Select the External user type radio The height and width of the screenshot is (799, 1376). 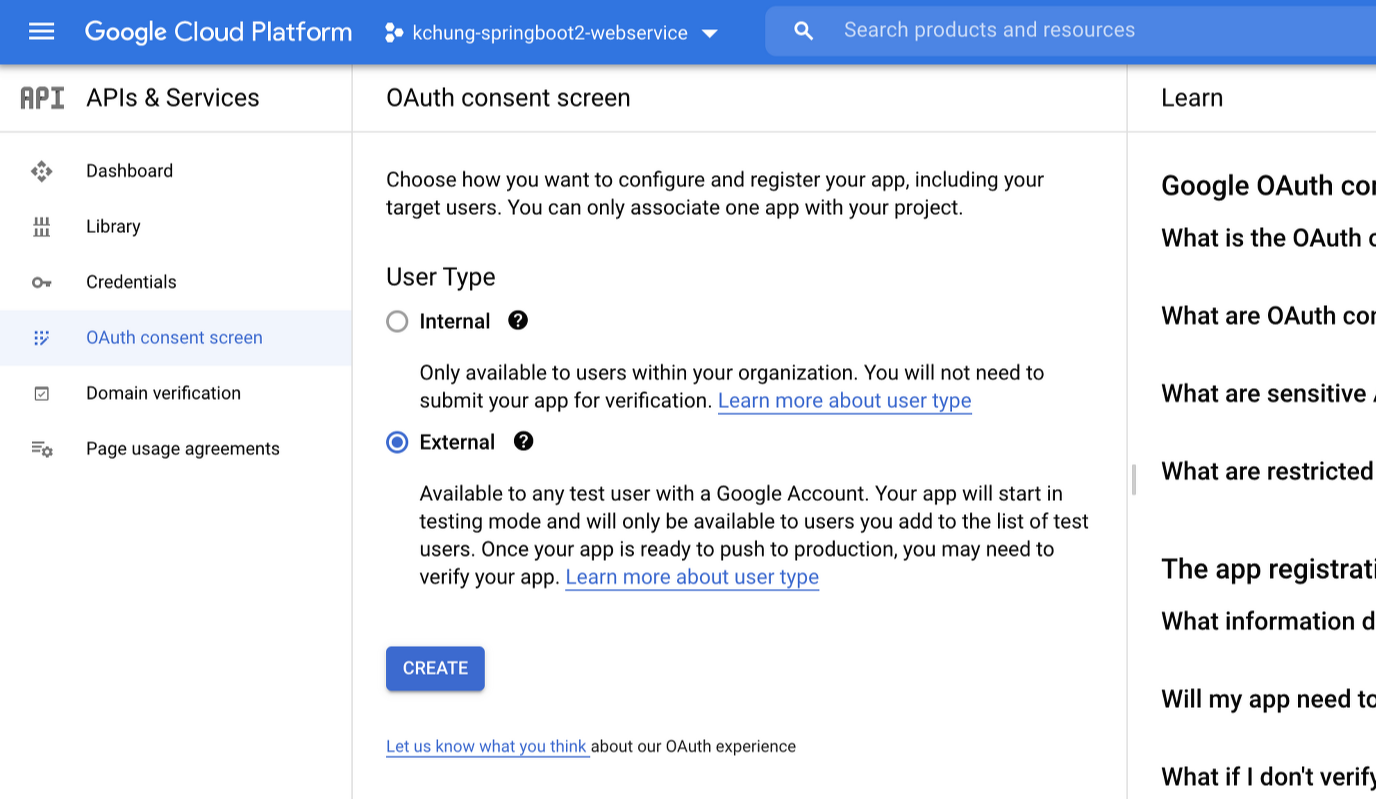[x=397, y=442]
